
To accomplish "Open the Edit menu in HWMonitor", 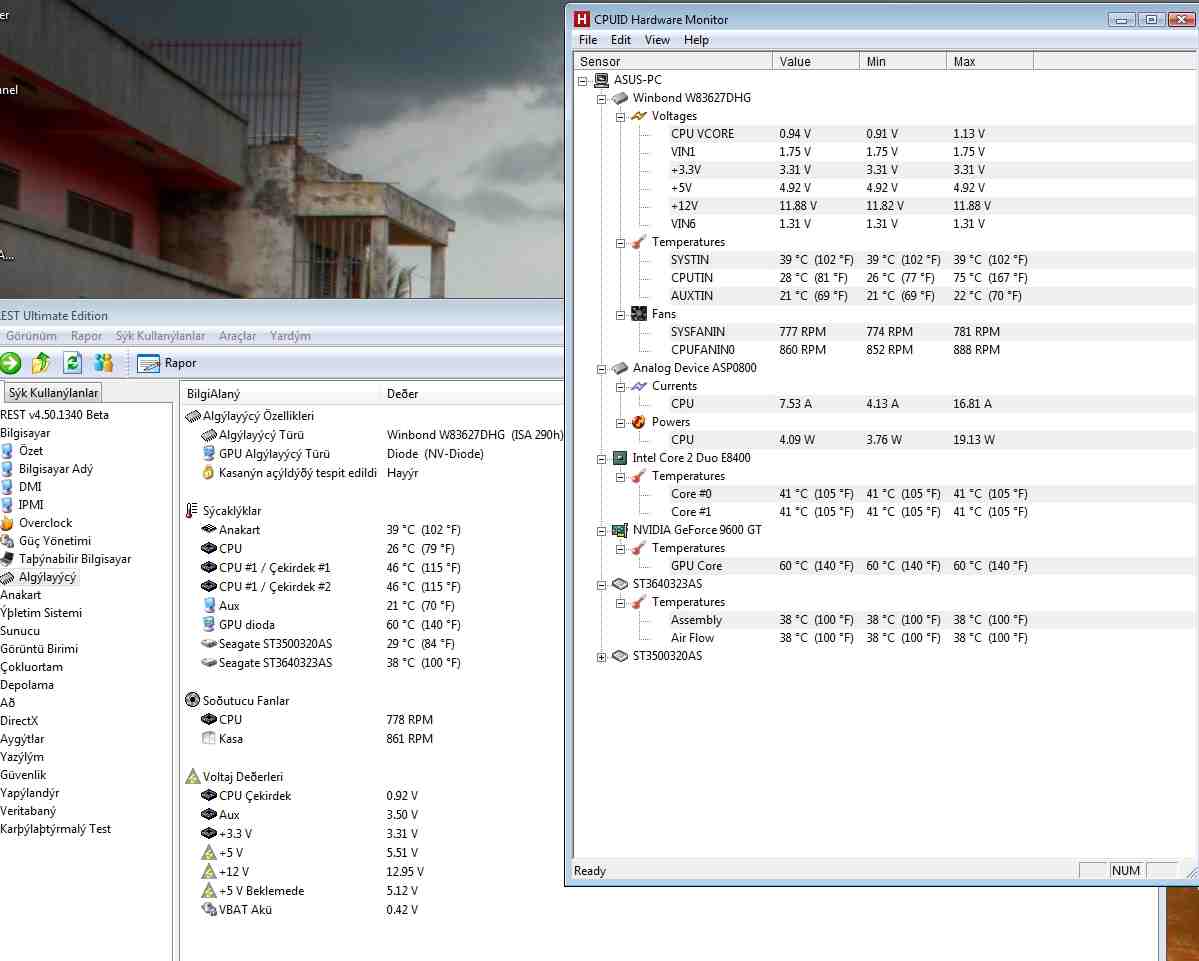I will point(620,40).
